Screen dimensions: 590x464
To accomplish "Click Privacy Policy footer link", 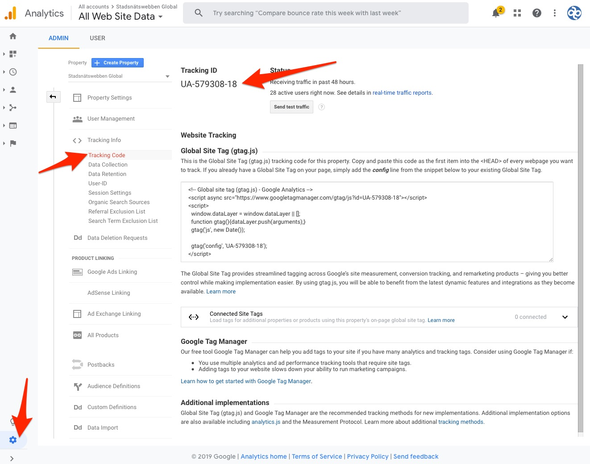I will click(367, 456).
